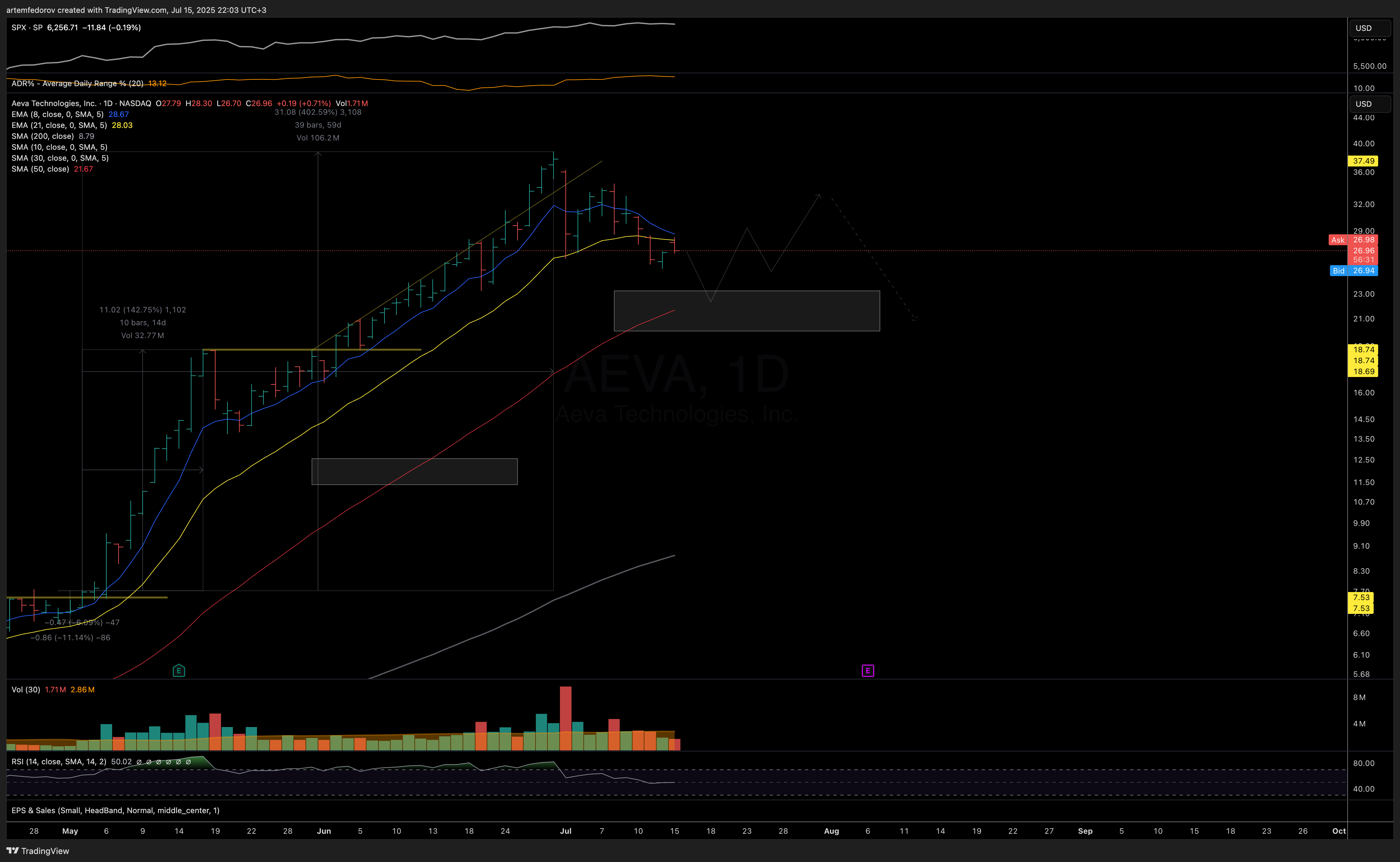The image size is (1400, 862).
Task: Click the blue Bid 26.94 price label
Action: click(1354, 270)
